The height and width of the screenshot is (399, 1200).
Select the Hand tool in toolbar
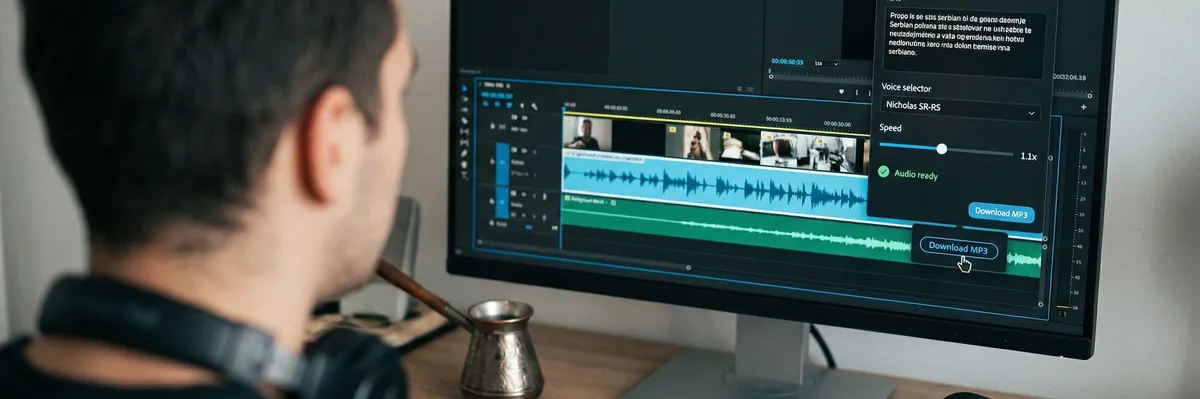(x=464, y=164)
